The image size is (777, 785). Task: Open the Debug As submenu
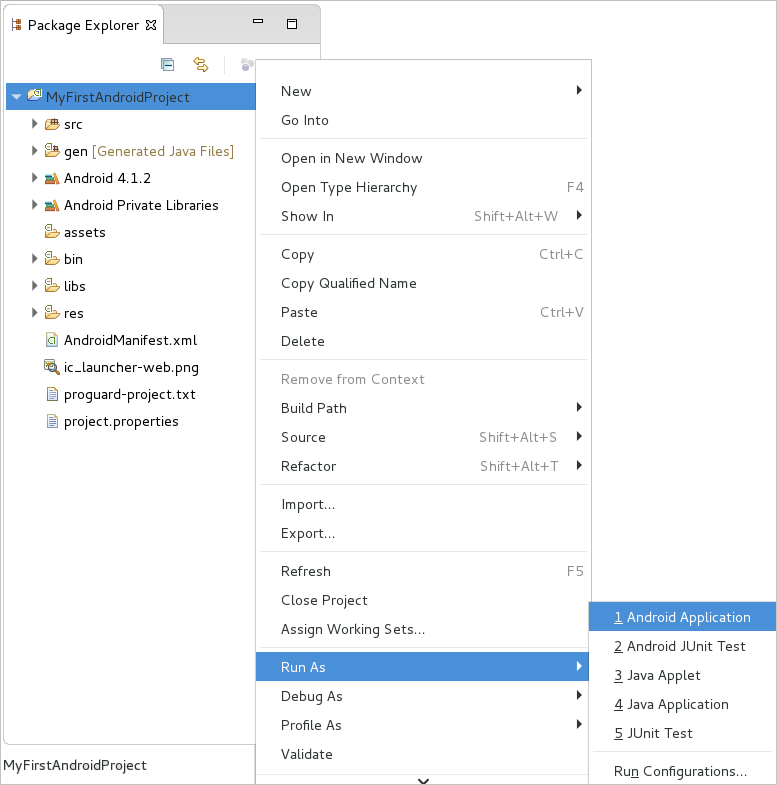coord(423,696)
